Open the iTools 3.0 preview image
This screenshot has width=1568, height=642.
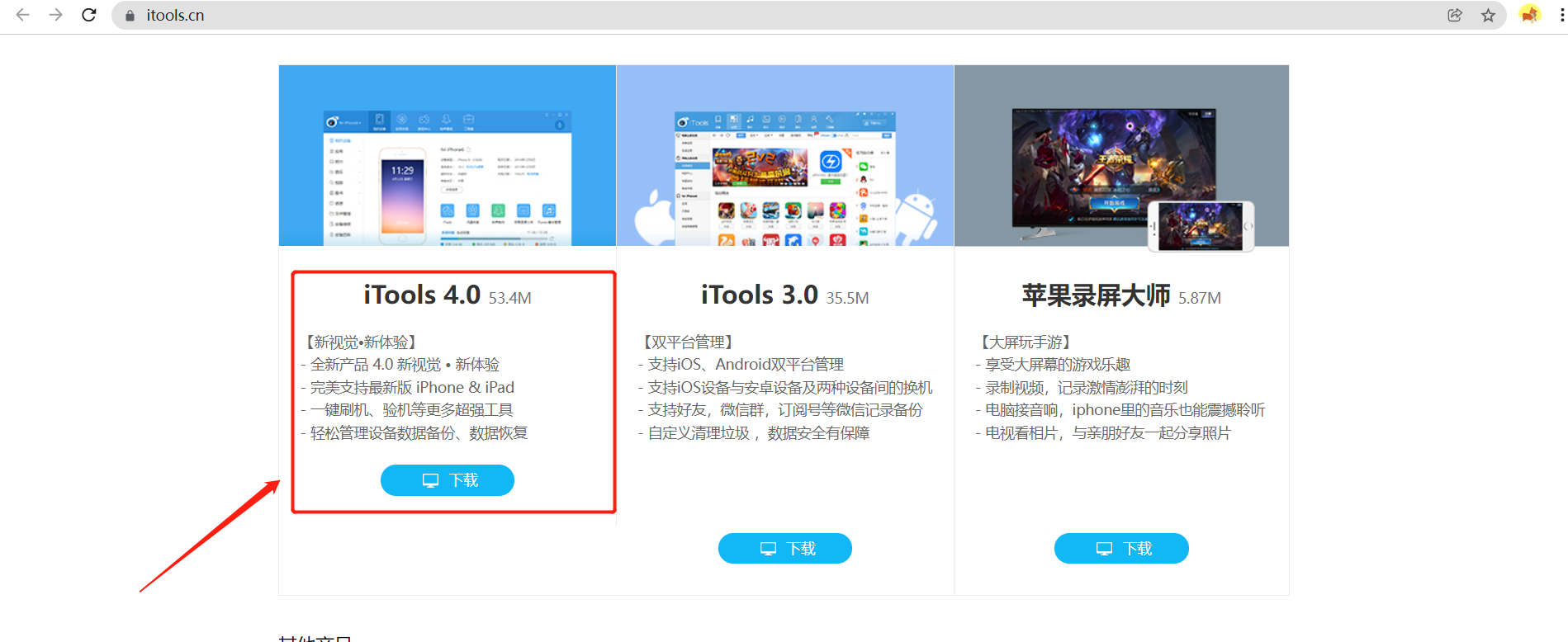(785, 155)
